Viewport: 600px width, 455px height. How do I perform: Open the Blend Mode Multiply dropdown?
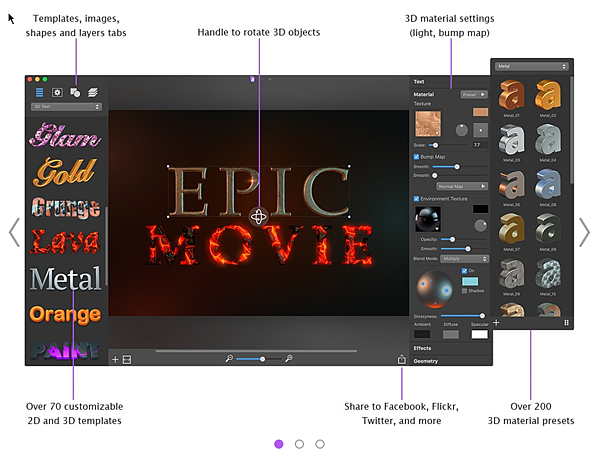(465, 259)
